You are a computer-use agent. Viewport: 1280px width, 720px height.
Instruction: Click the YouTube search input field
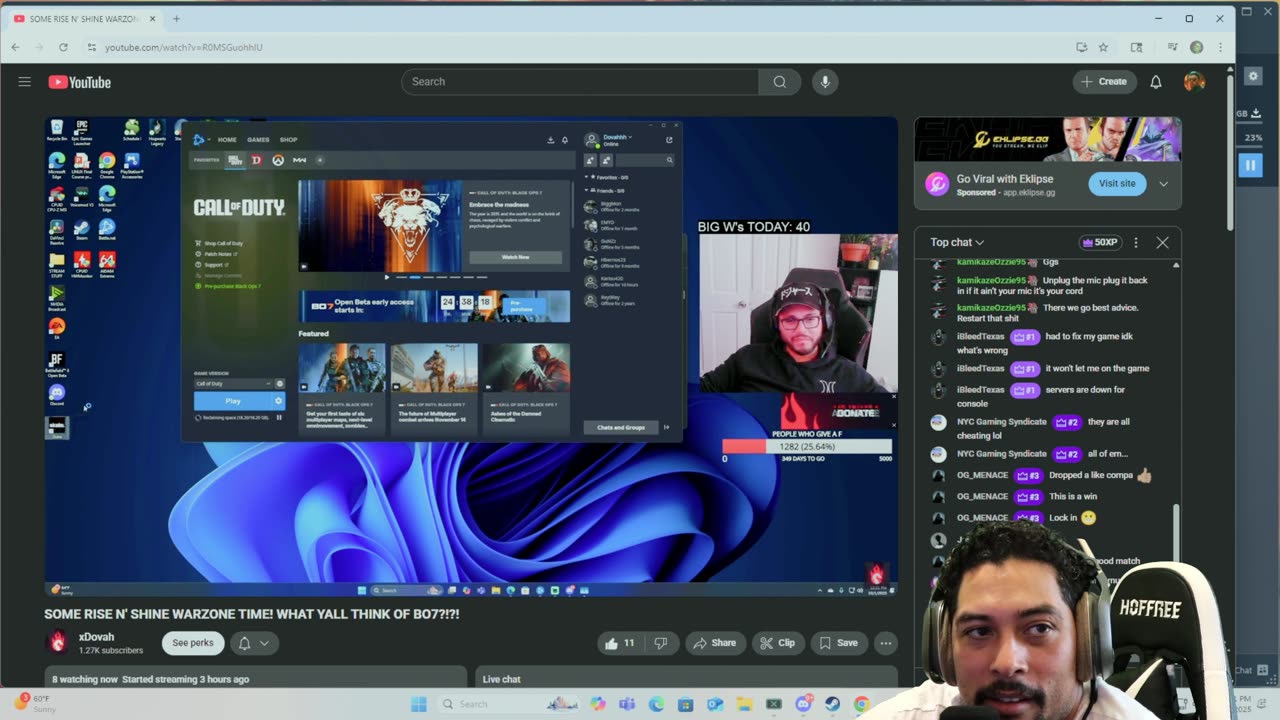(580, 82)
